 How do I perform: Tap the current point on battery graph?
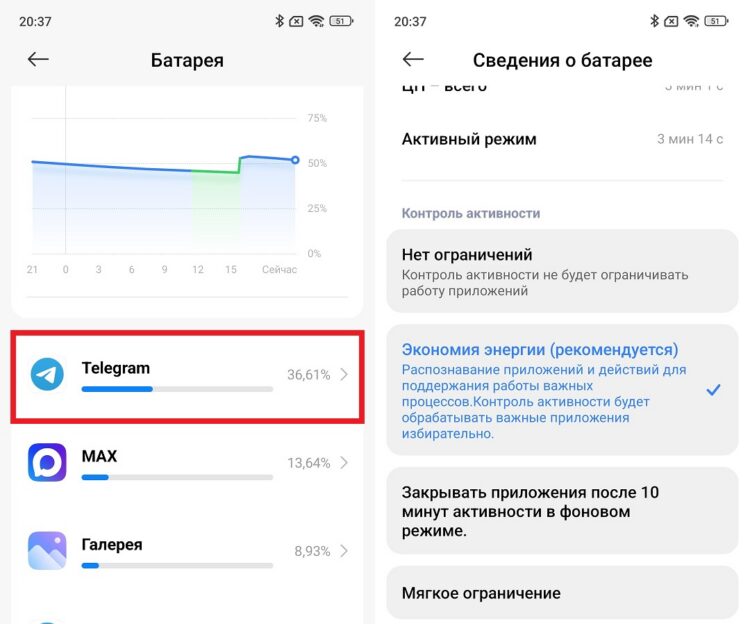click(x=295, y=160)
